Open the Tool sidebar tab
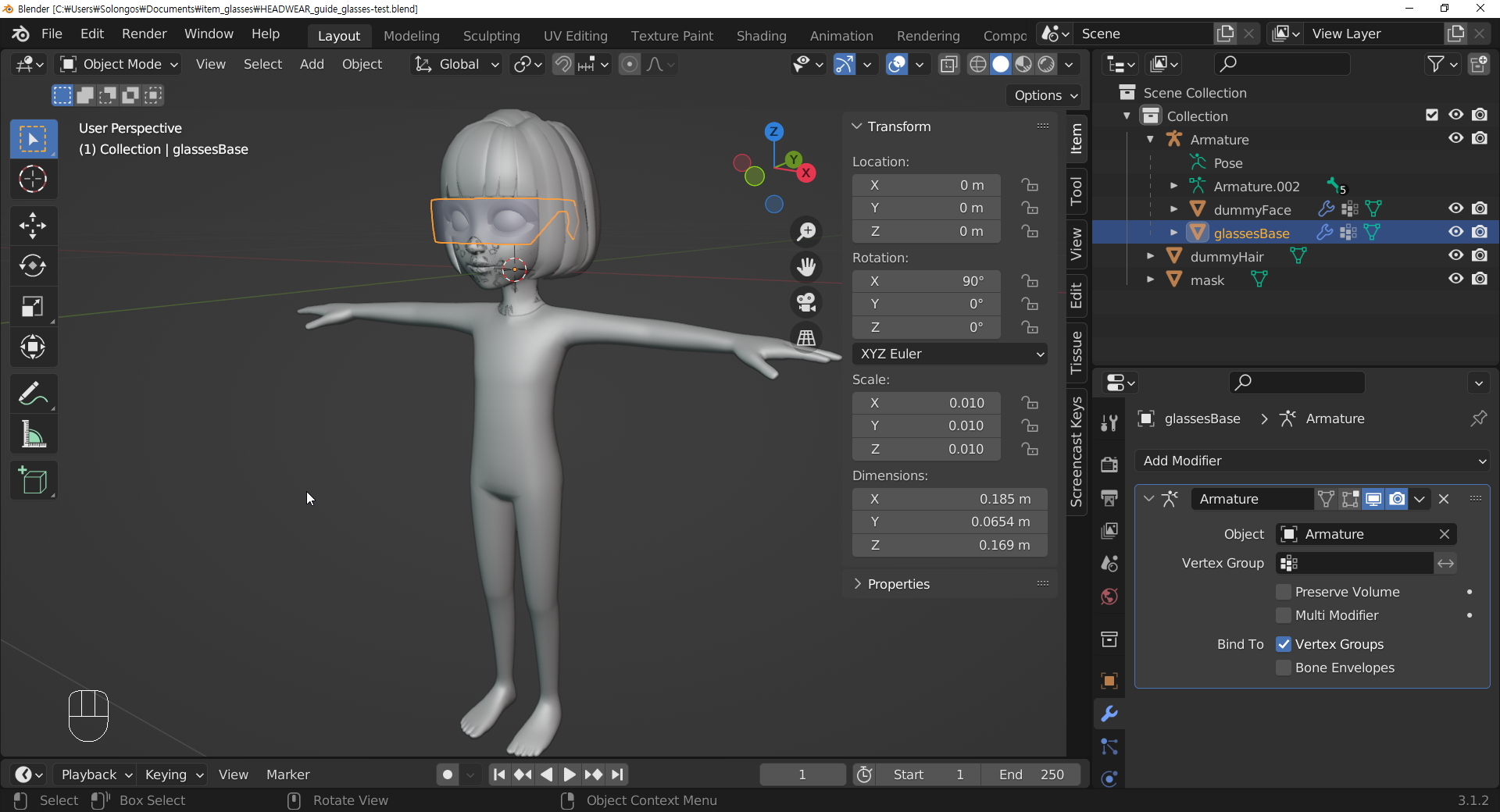 tap(1077, 191)
